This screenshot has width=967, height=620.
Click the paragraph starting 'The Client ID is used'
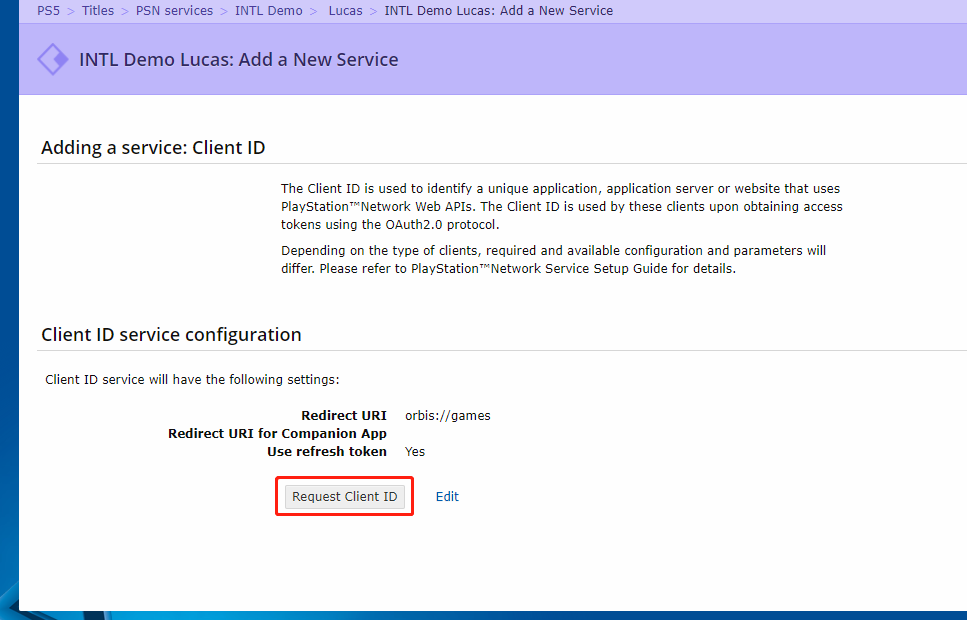tap(560, 207)
